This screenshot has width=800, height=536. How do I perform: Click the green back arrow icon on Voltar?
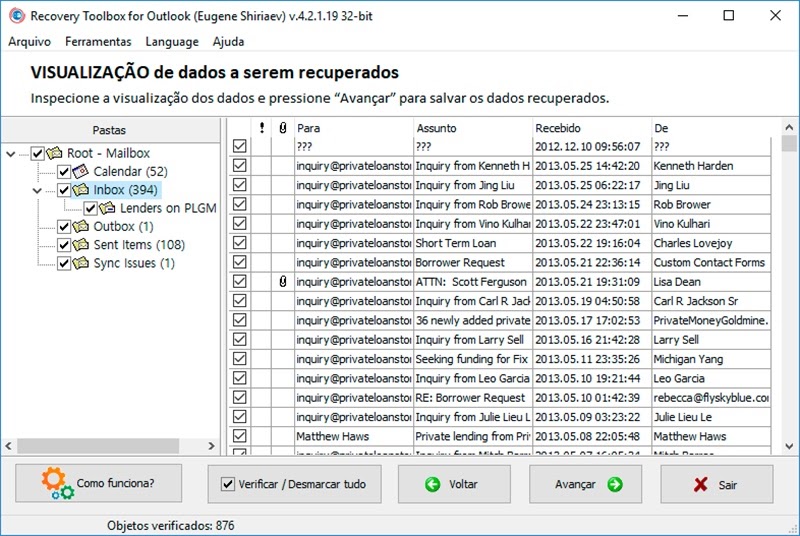433,484
